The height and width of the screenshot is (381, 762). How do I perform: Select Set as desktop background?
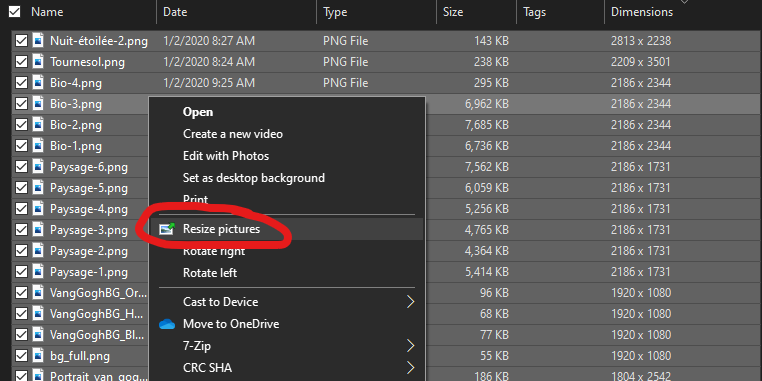(x=254, y=178)
